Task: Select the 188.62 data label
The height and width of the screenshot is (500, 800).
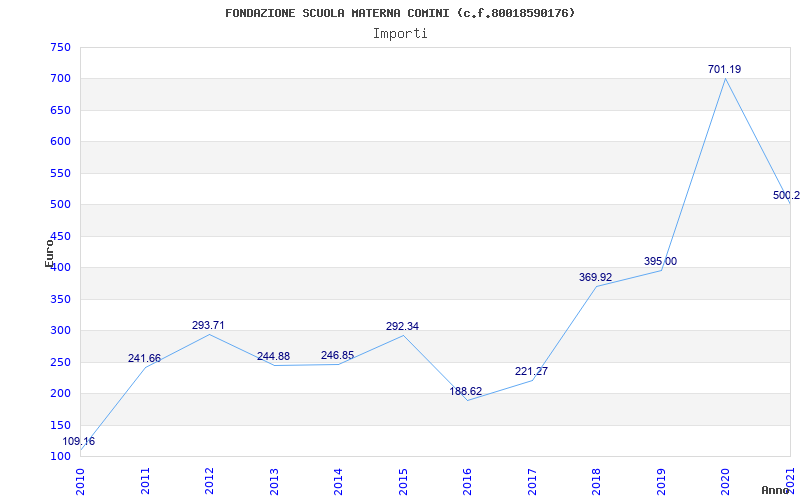Action: point(465,392)
